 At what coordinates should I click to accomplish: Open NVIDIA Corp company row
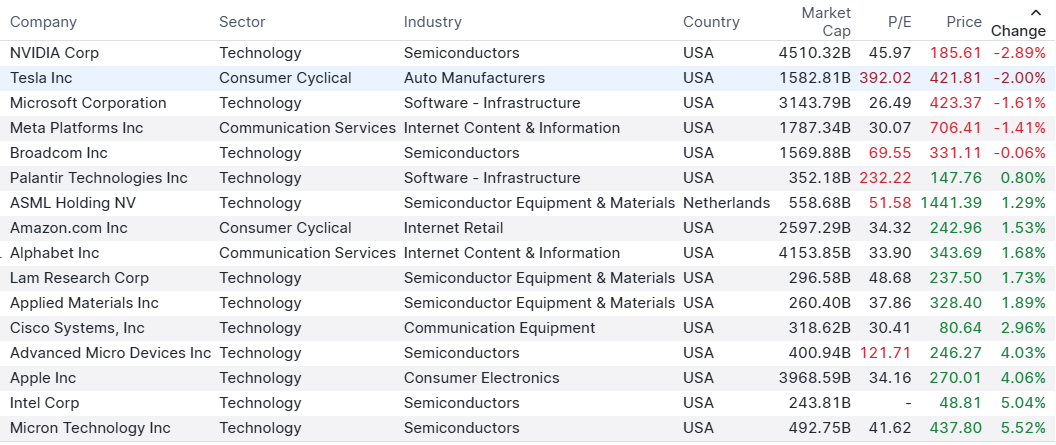[x=54, y=53]
